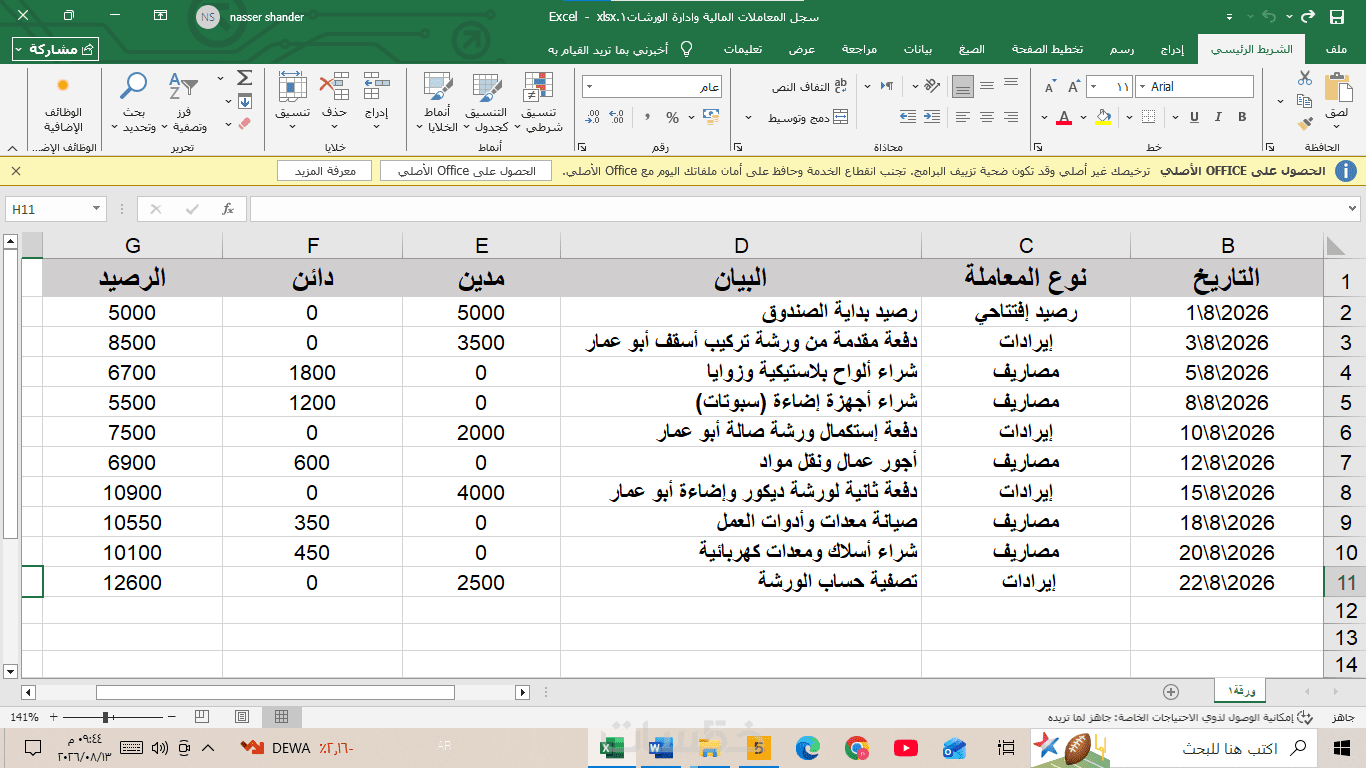Open the Arial font name dropdown
This screenshot has height=768, width=1366.
[x=1143, y=87]
